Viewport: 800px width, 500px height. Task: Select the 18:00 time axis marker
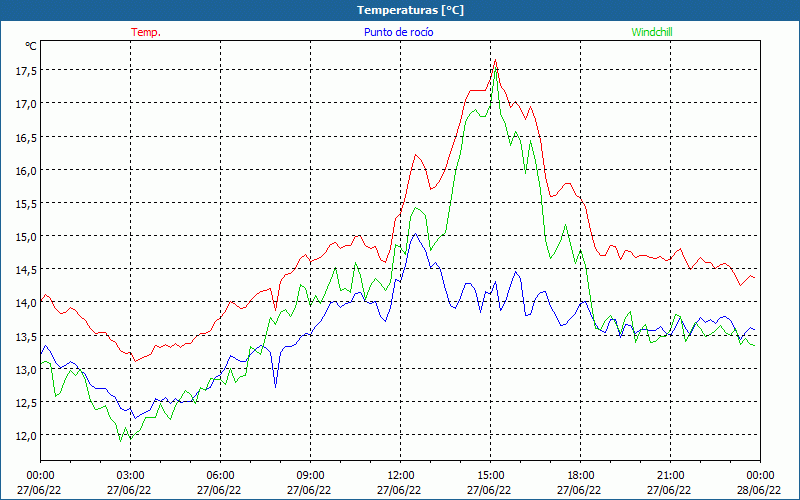580,475
